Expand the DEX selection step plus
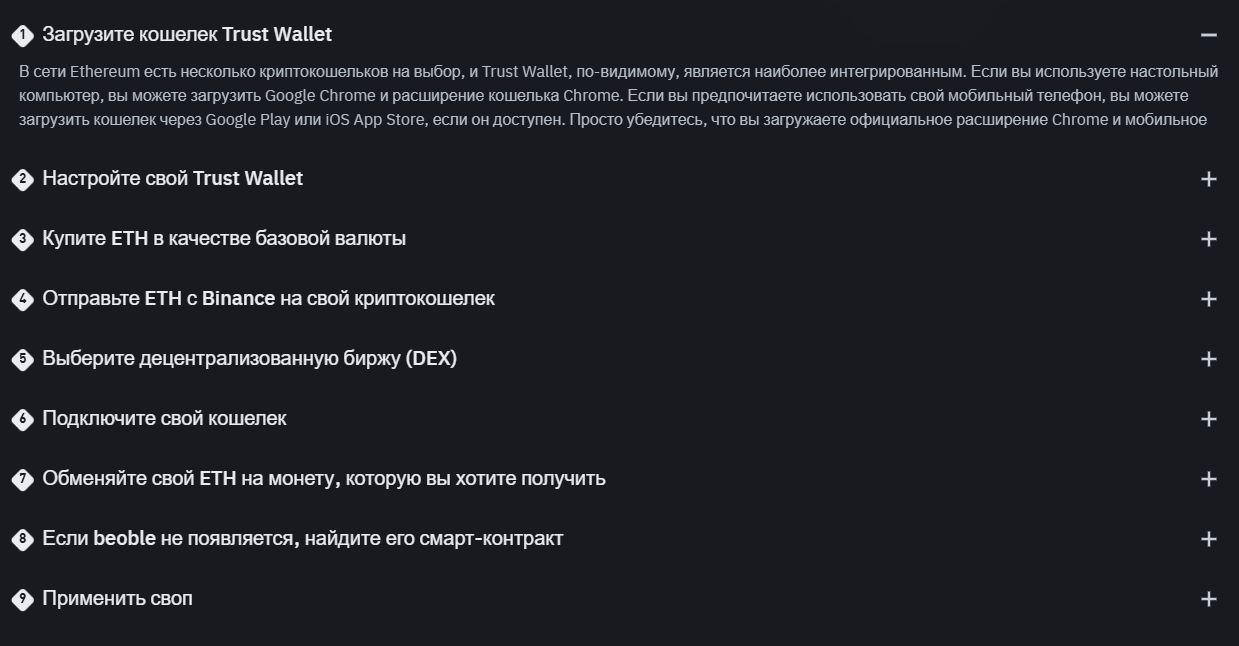The height and width of the screenshot is (646, 1239). 1208,359
